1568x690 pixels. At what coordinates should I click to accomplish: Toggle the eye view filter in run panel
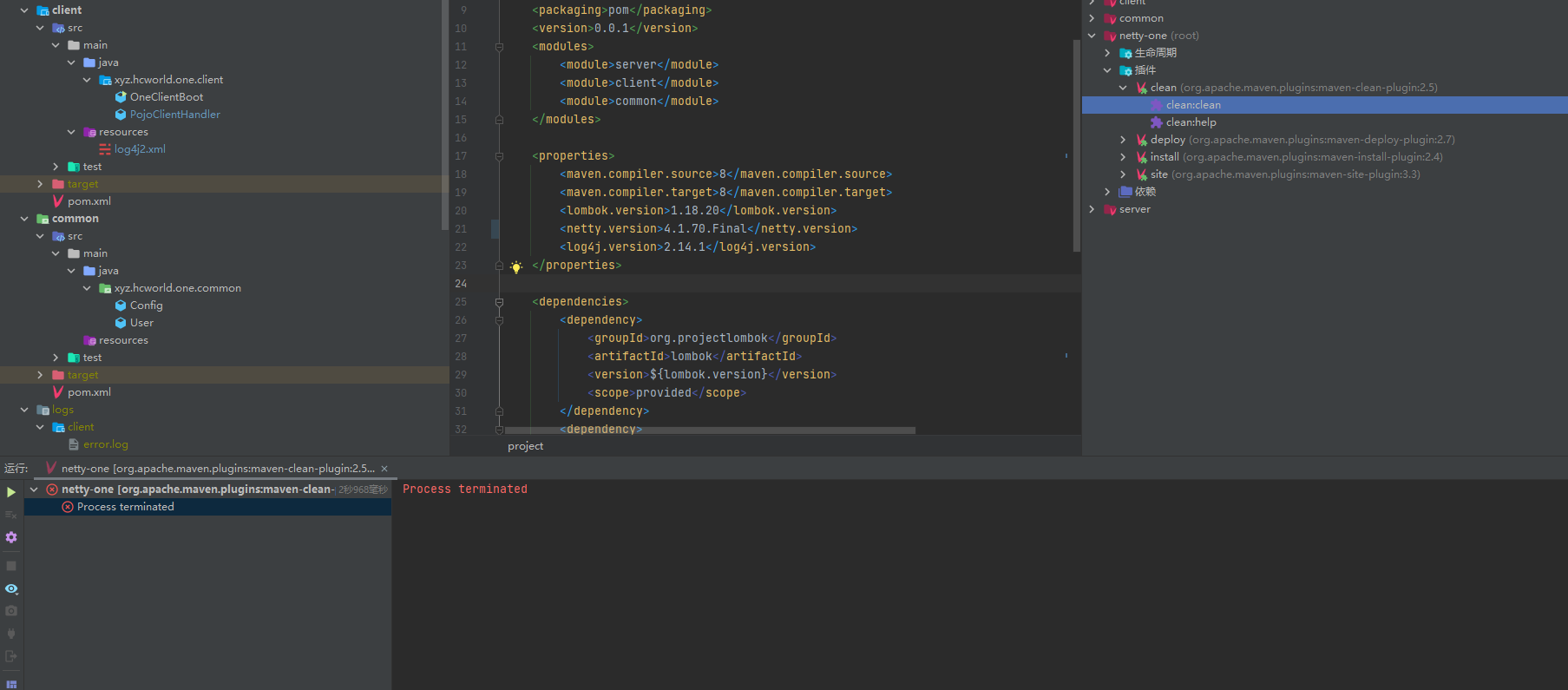pos(11,588)
